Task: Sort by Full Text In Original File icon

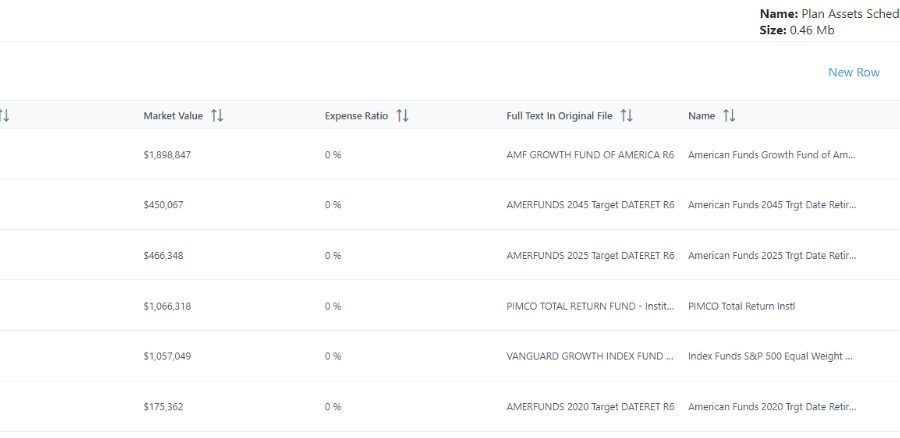Action: click(x=626, y=116)
